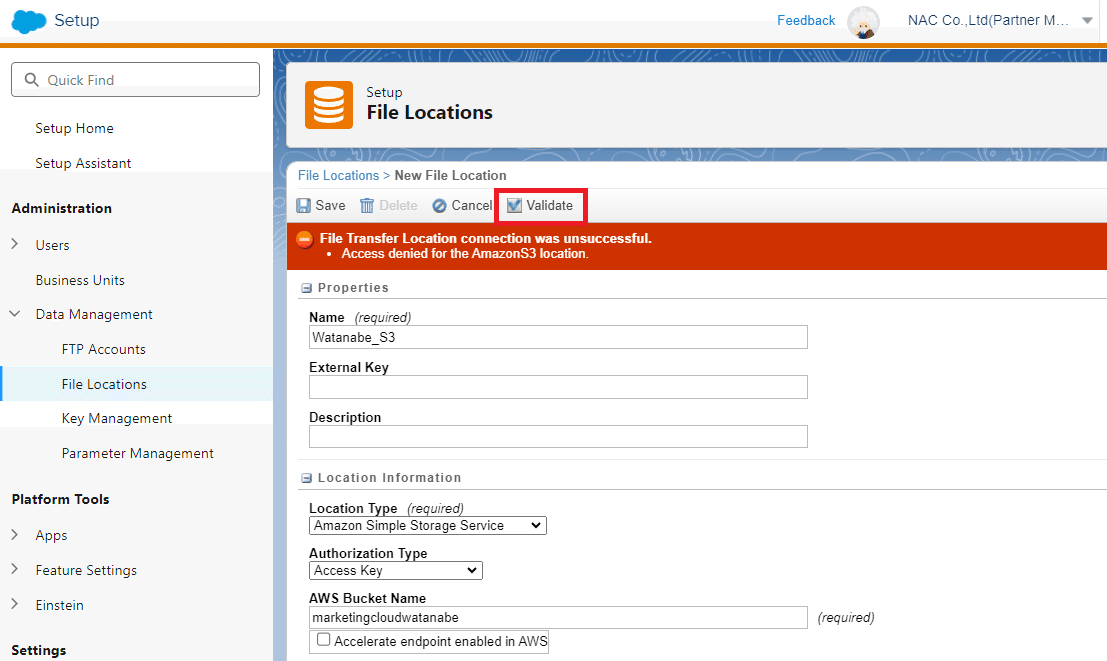Open the Astro avatar profile
This screenshot has width=1107, height=661.
pos(863,22)
